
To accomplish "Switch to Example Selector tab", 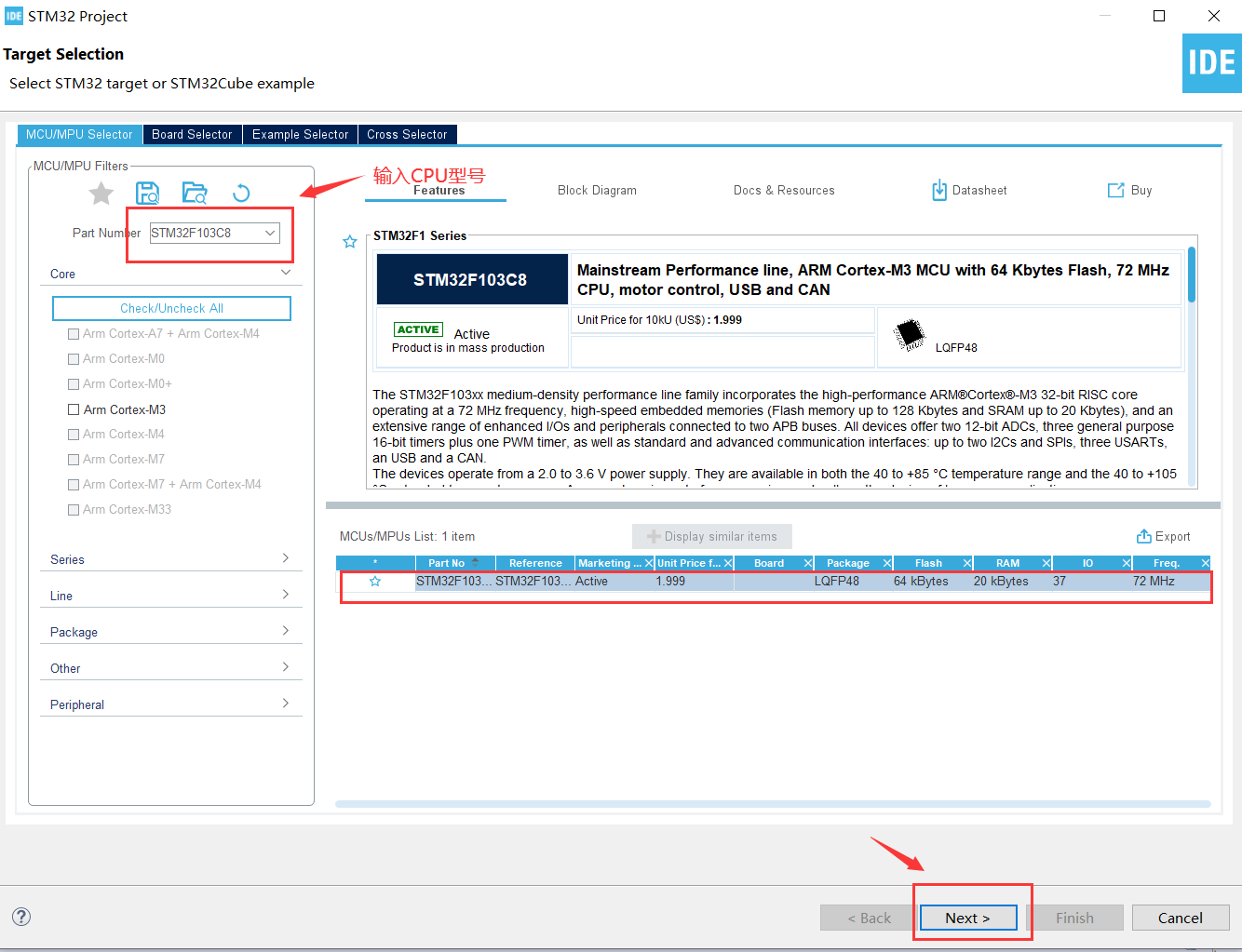I will pyautogui.click(x=301, y=135).
